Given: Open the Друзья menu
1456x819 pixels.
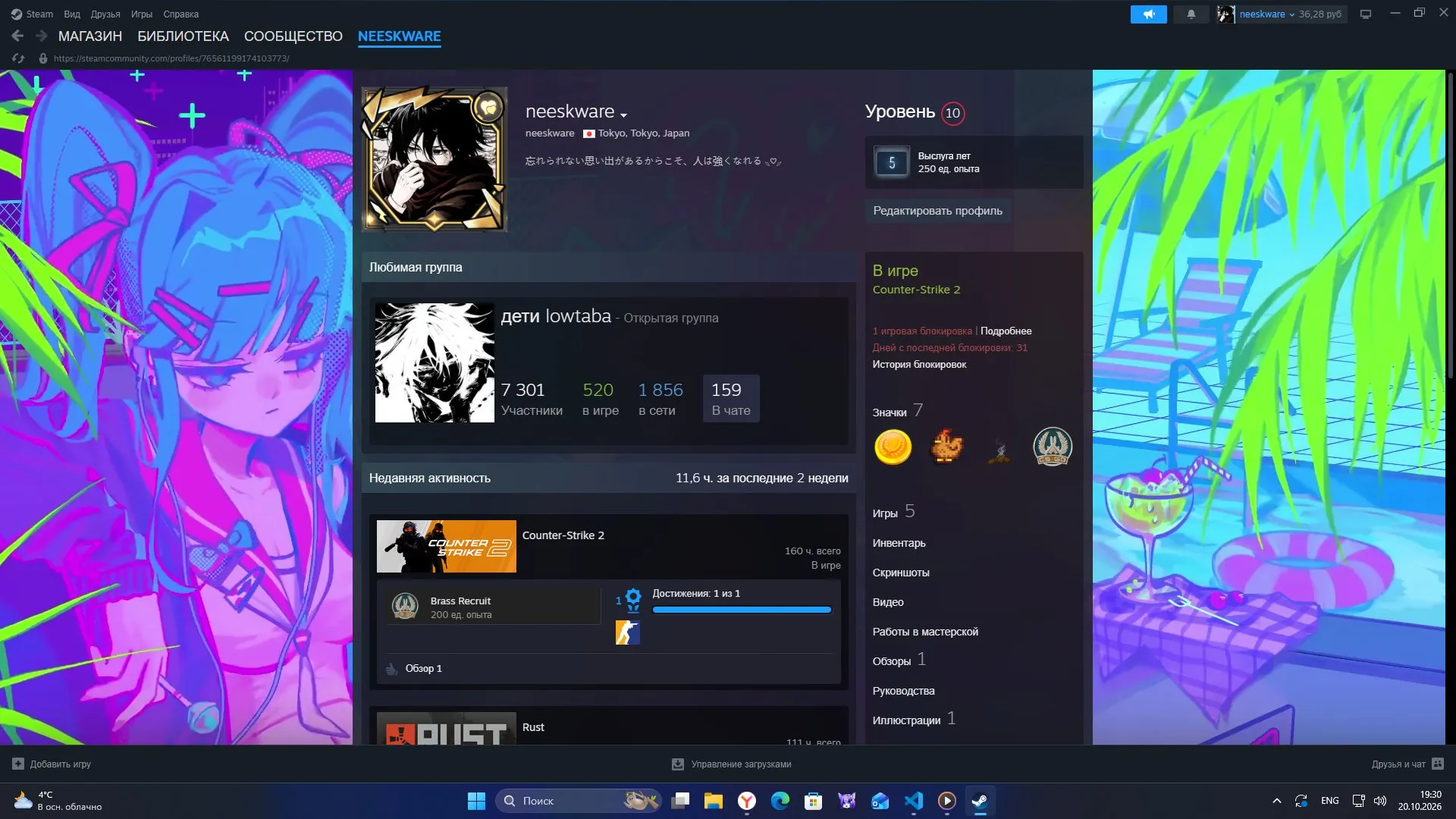Looking at the screenshot, I should pyautogui.click(x=105, y=14).
